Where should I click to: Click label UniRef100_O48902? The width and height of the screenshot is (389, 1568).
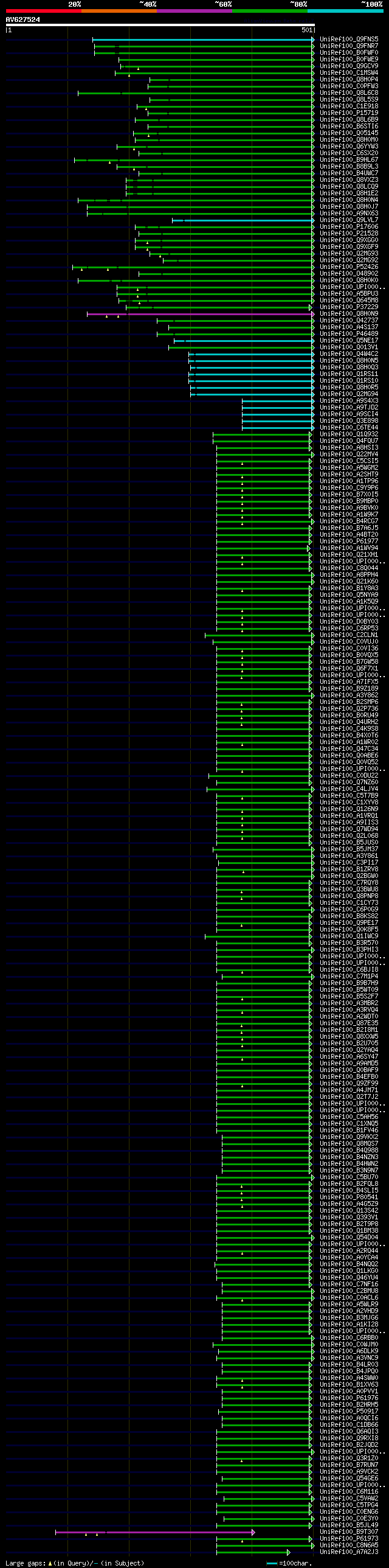(x=349, y=274)
